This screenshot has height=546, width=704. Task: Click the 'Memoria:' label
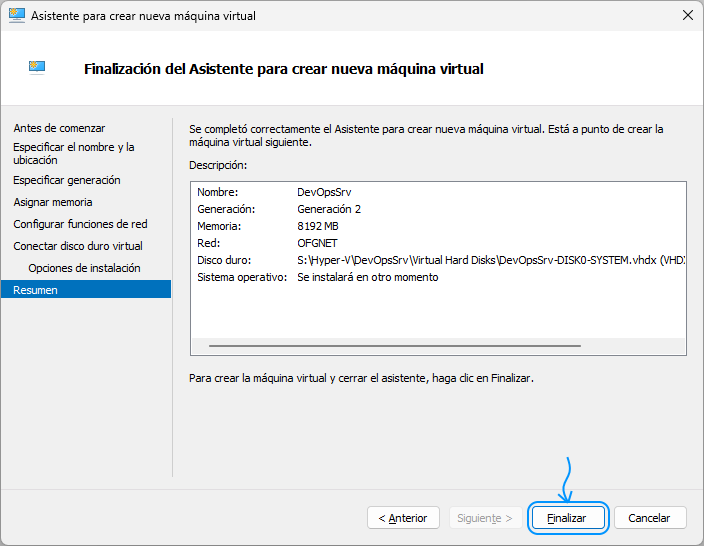pos(219,226)
